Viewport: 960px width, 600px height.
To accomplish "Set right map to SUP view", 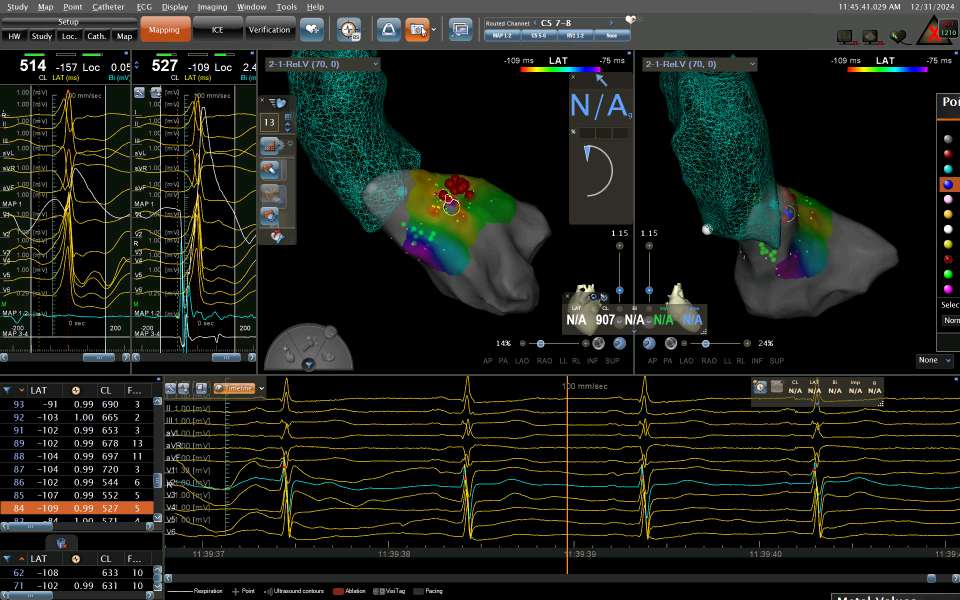I will (776, 361).
